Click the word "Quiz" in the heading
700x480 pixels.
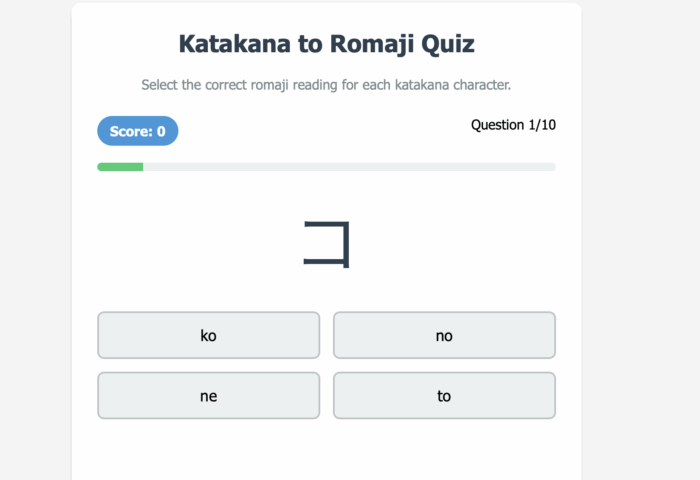click(447, 44)
